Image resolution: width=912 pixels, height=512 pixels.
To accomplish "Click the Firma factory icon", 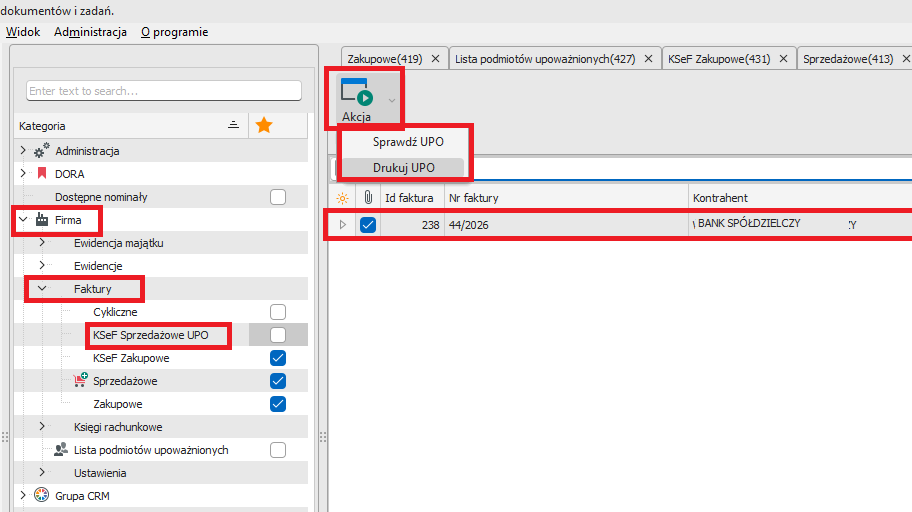I will [41, 219].
